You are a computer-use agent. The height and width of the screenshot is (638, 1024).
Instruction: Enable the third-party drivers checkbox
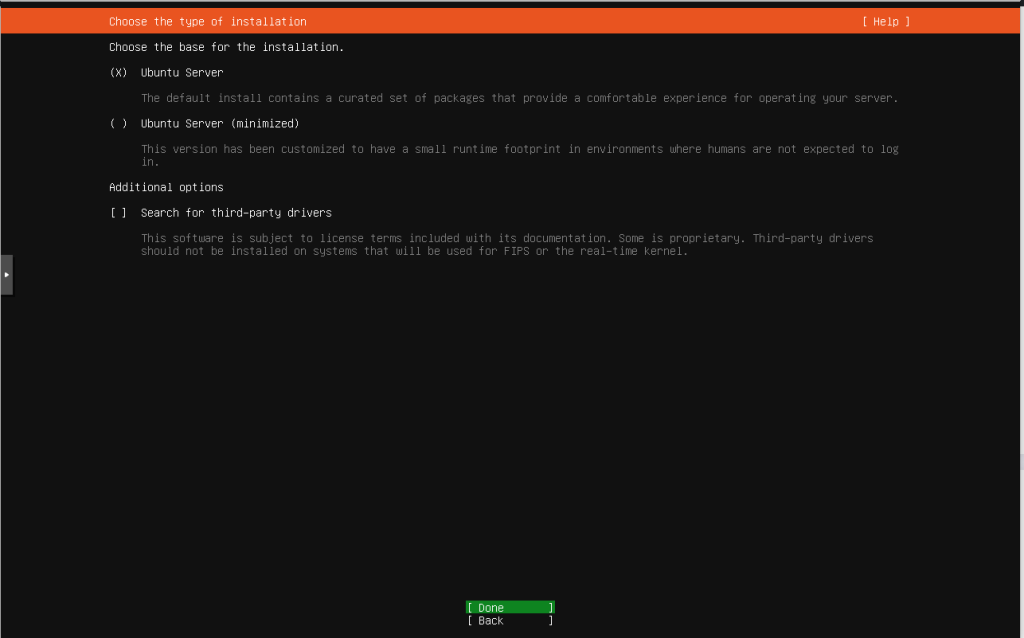(x=118, y=213)
